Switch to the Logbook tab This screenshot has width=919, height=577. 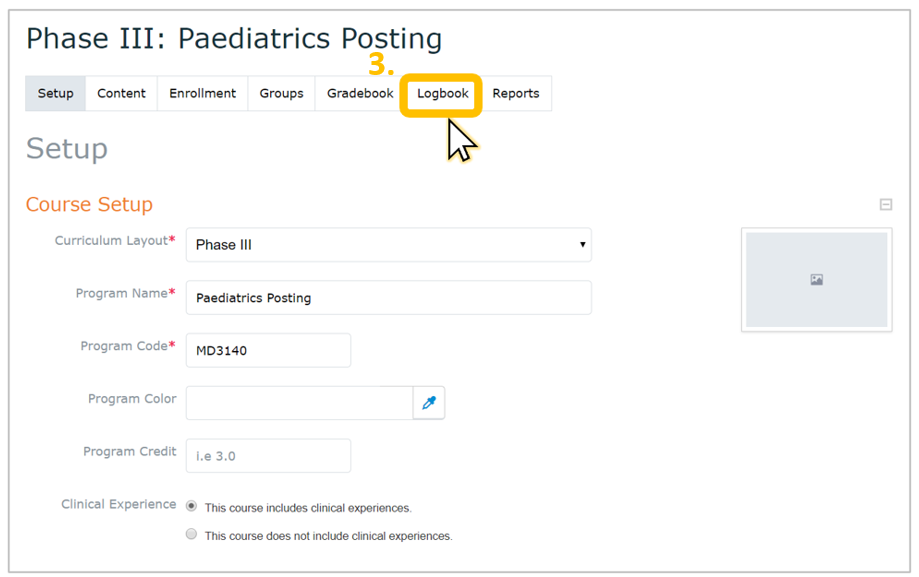click(443, 93)
